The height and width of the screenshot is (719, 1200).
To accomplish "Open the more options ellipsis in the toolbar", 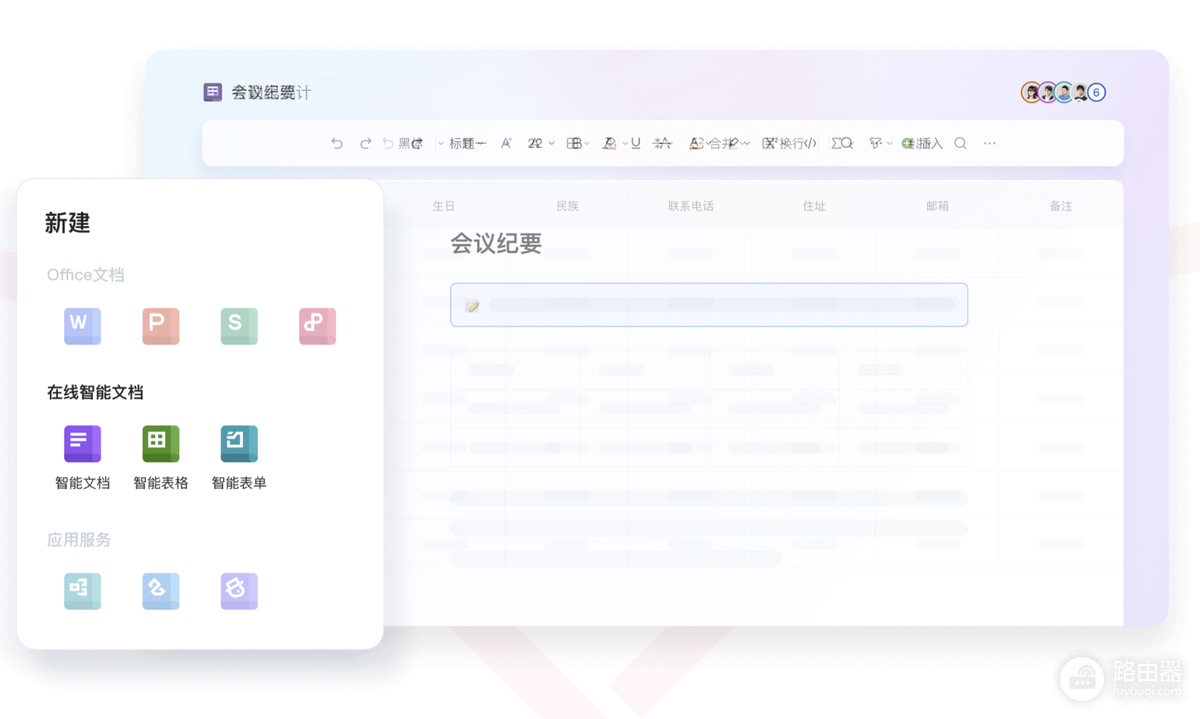I will point(989,144).
